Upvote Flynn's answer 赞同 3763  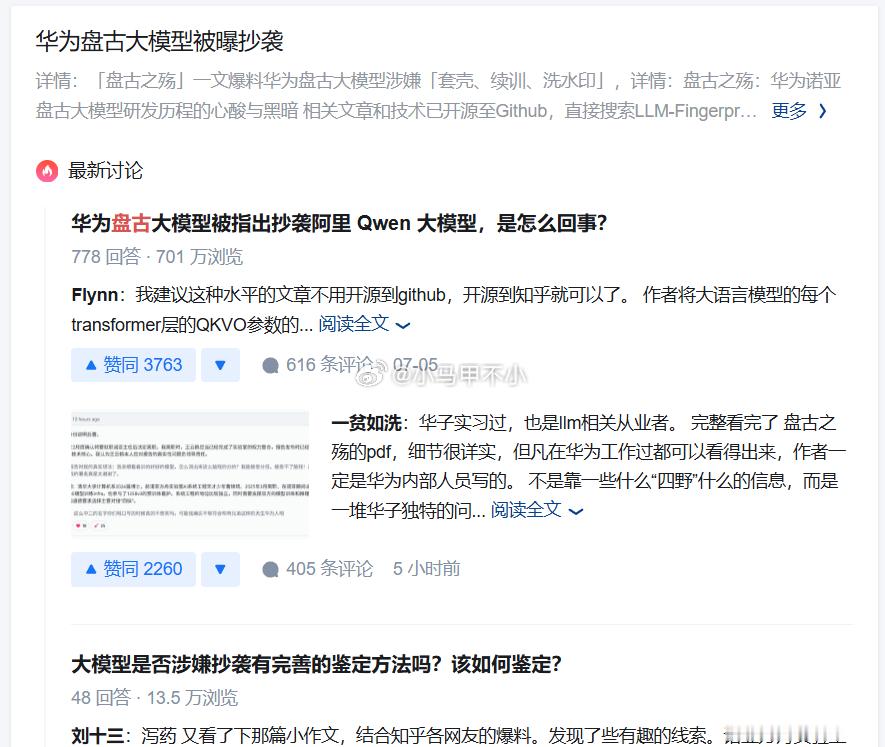[x=133, y=365]
